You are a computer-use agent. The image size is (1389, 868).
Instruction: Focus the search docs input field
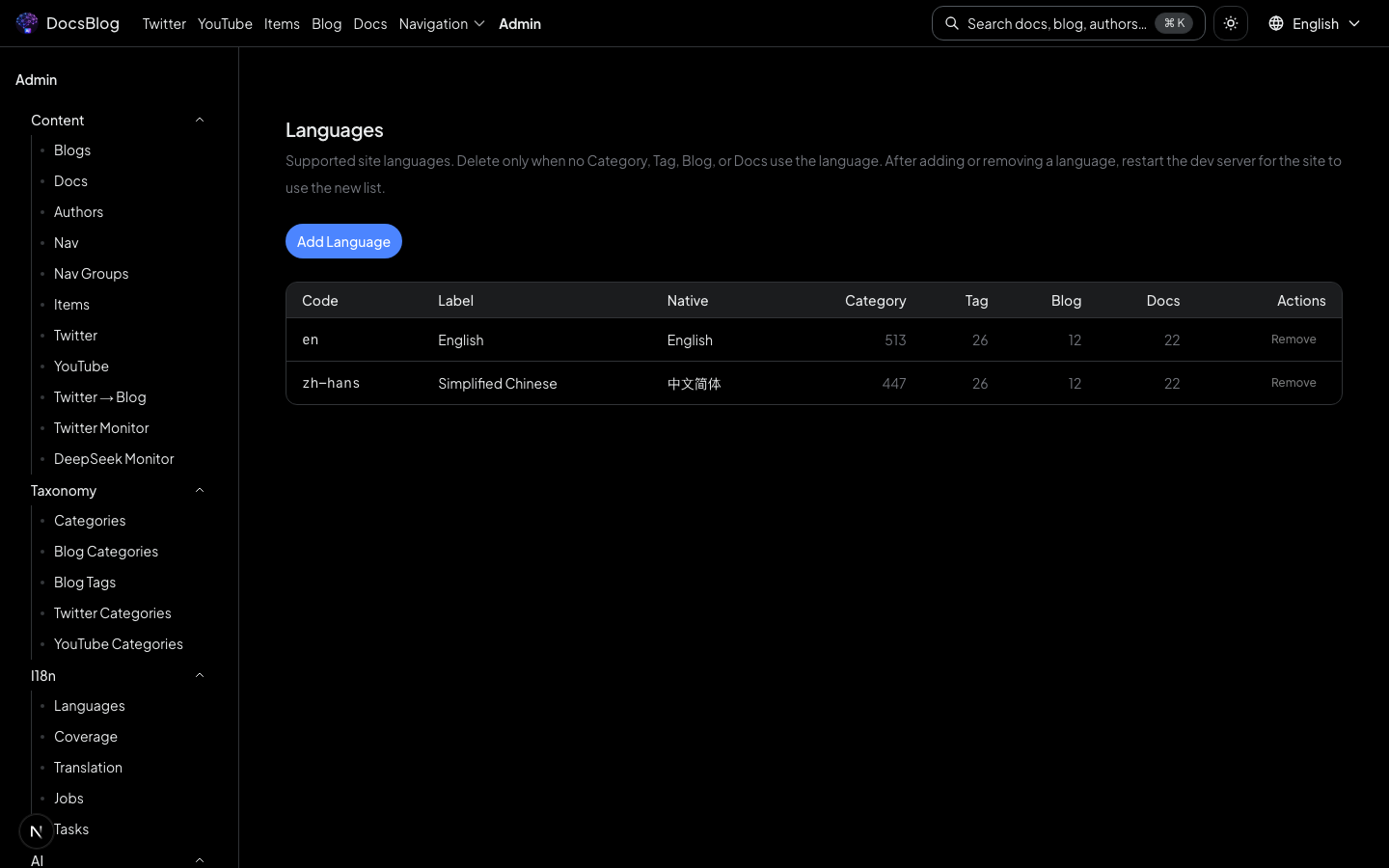point(1056,23)
